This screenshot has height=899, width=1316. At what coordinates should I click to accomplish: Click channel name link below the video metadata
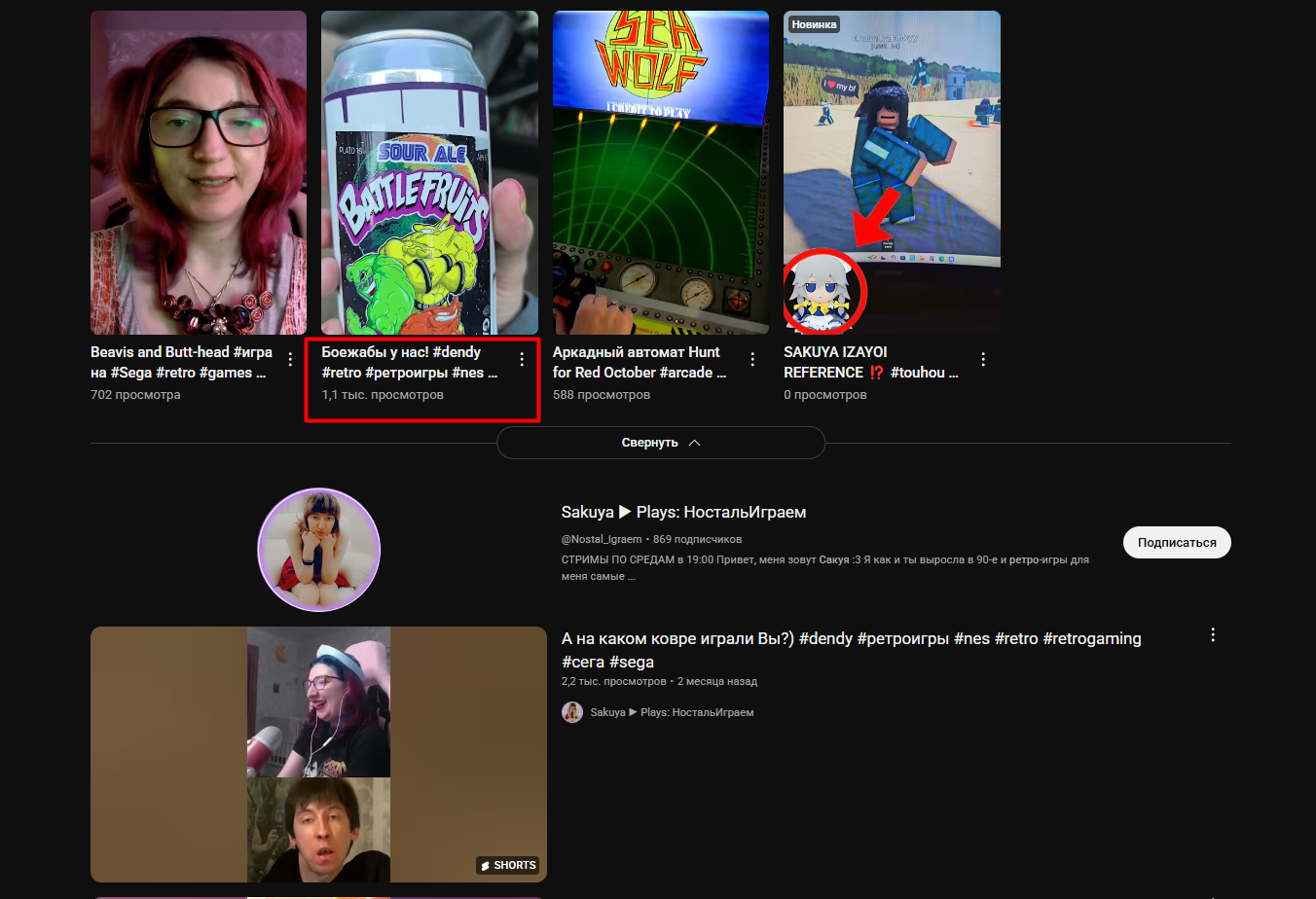[x=672, y=712]
